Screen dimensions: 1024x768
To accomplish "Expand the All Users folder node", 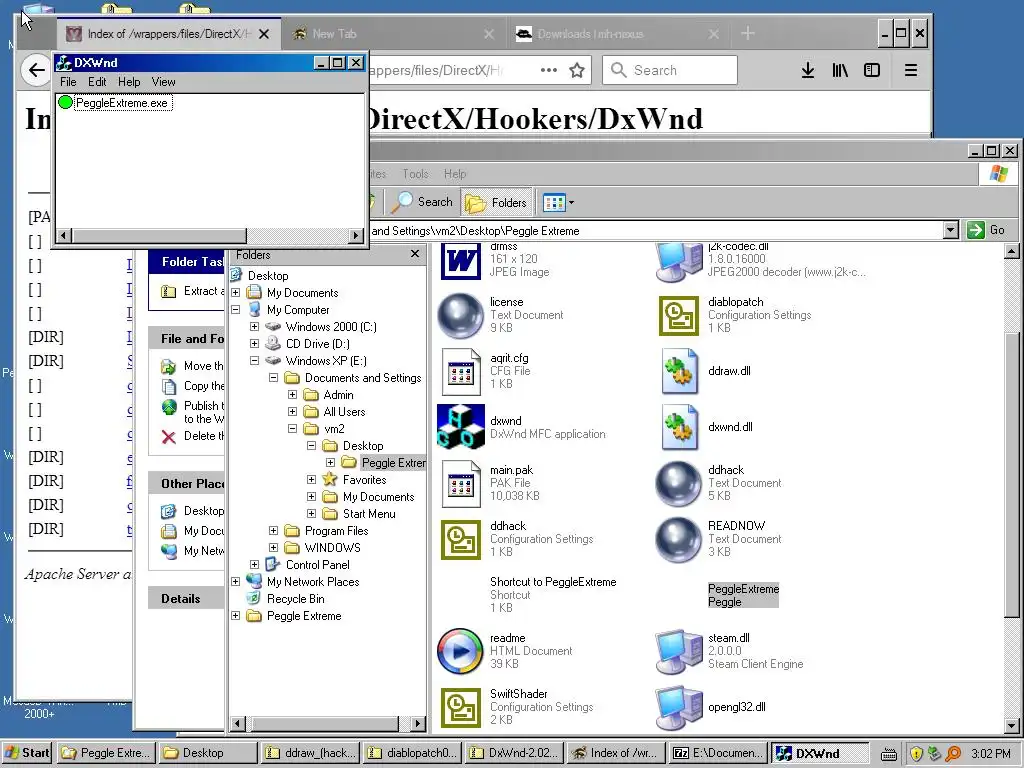I will click(293, 411).
